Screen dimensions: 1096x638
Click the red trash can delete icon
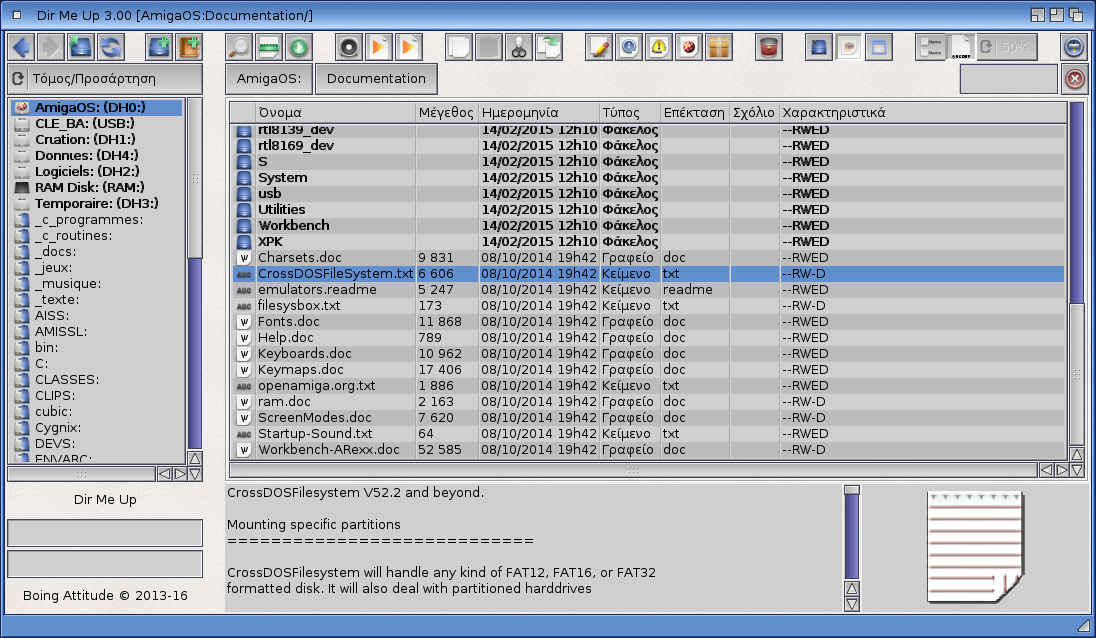(768, 47)
